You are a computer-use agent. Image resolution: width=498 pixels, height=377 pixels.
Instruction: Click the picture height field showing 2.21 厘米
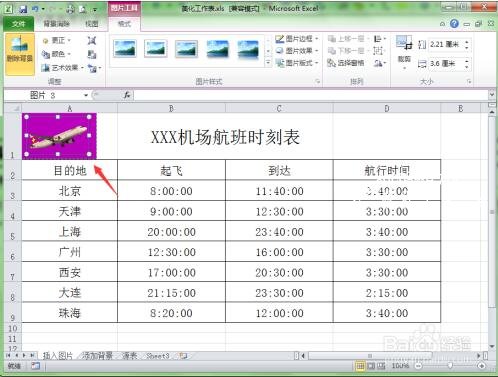(x=445, y=44)
